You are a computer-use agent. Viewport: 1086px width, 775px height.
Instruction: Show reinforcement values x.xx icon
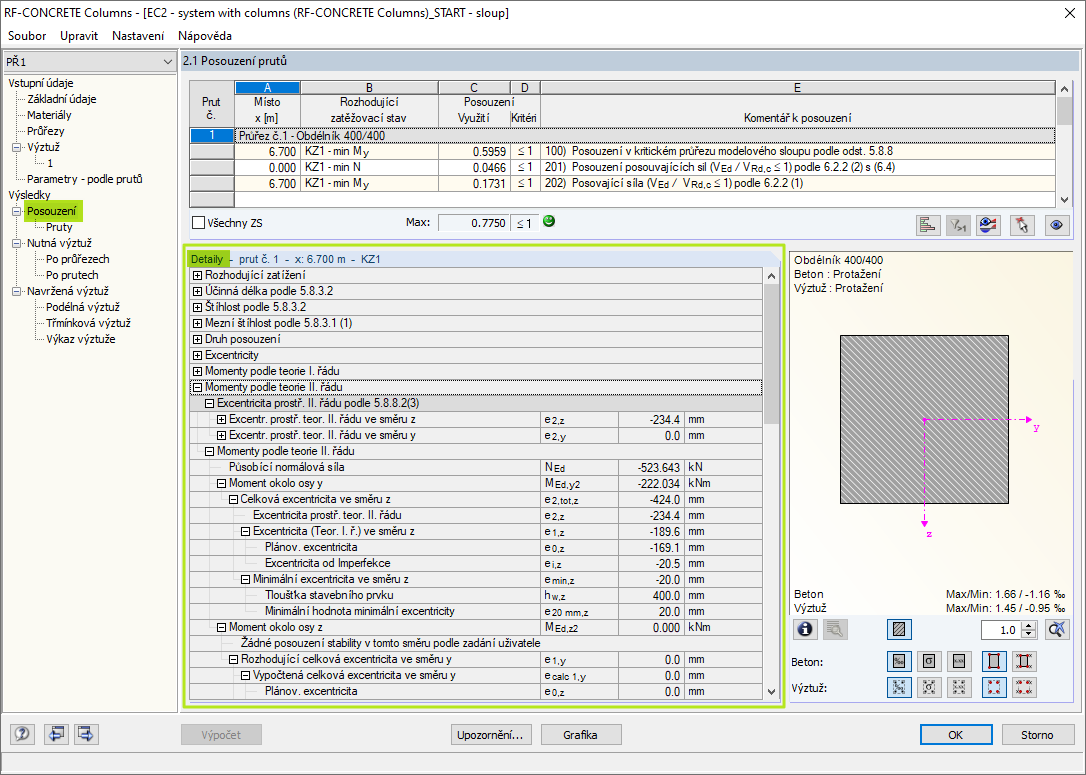(959, 687)
